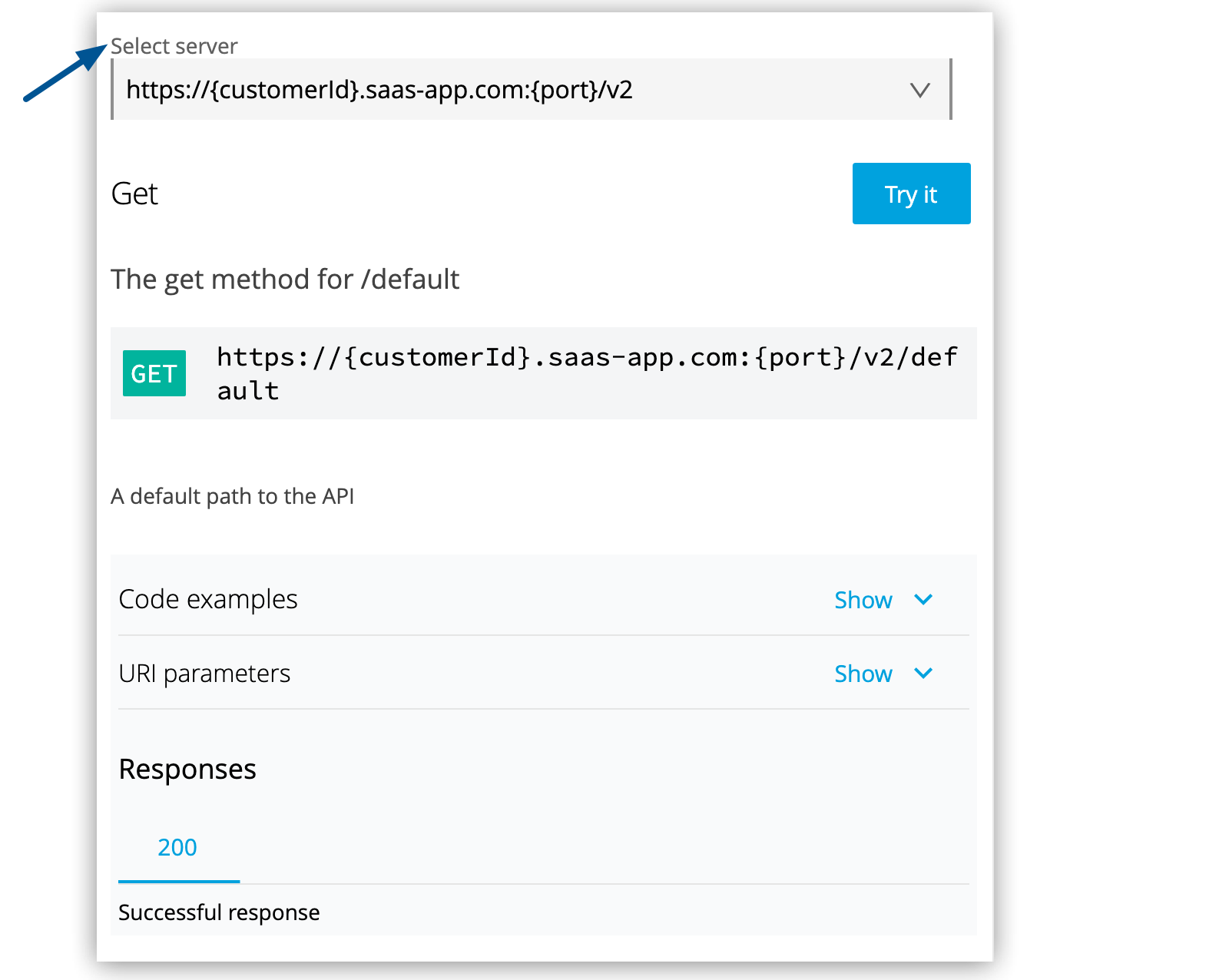Select the 200 response tab

point(177,847)
